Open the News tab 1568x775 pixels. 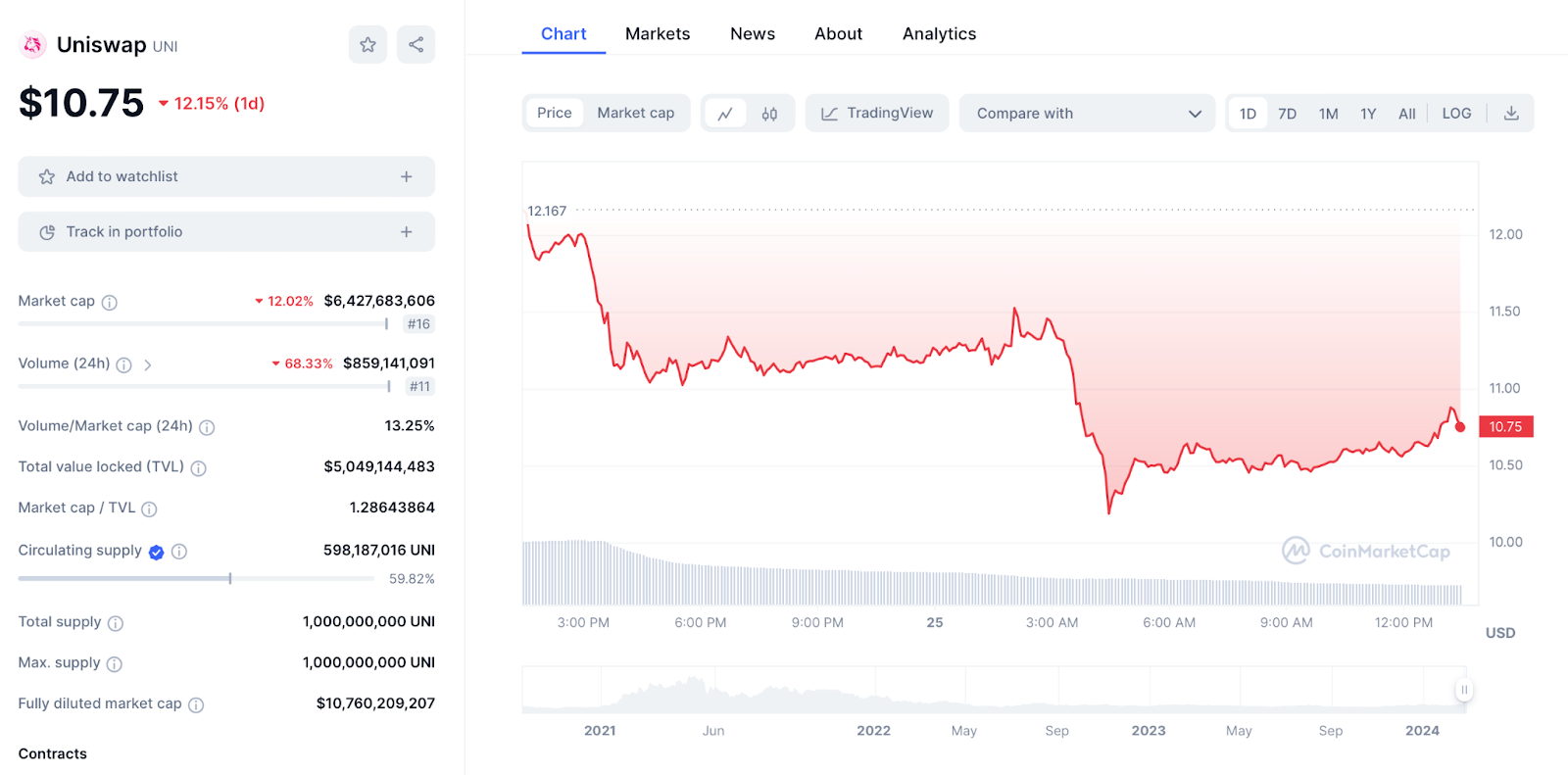pyautogui.click(x=753, y=33)
